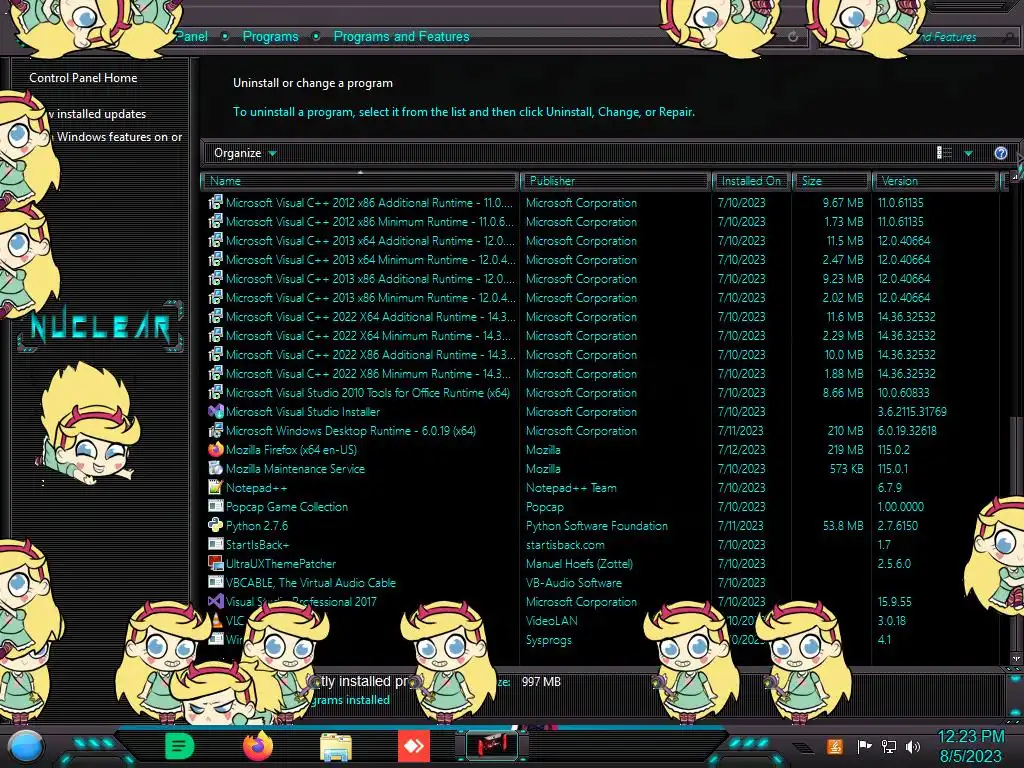Click the change view icon

click(x=944, y=153)
